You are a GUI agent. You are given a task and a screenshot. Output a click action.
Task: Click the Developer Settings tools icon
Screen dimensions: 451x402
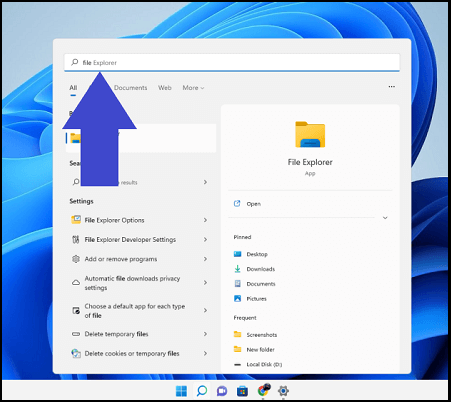click(x=76, y=239)
